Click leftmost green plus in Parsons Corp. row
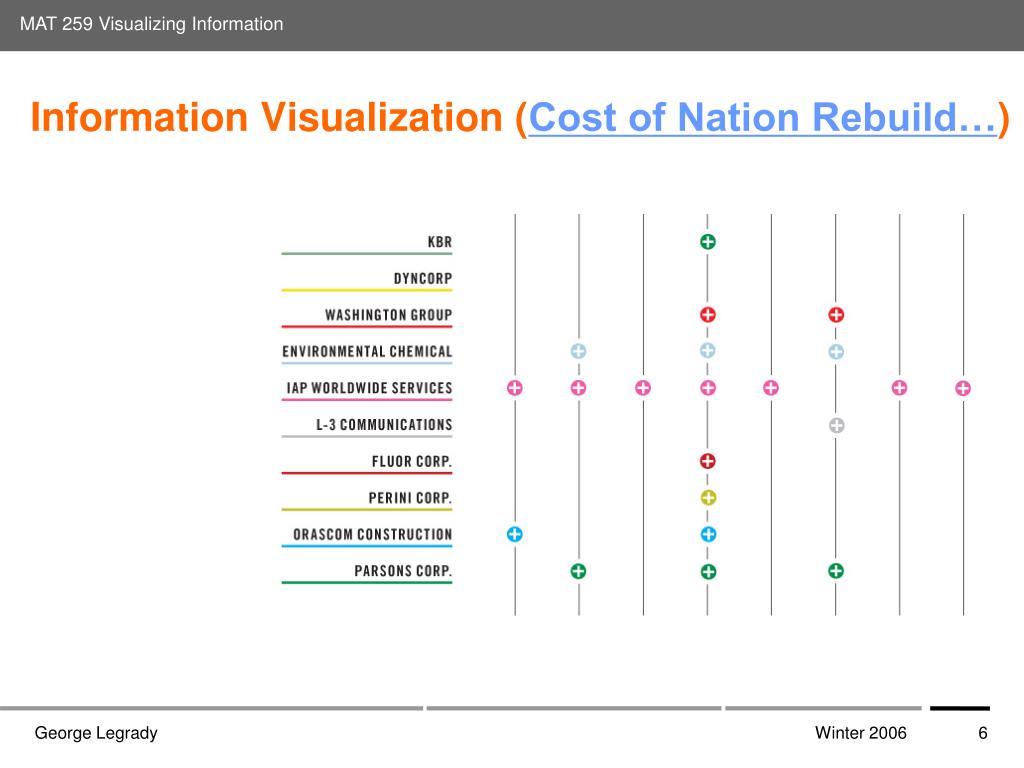 click(578, 571)
